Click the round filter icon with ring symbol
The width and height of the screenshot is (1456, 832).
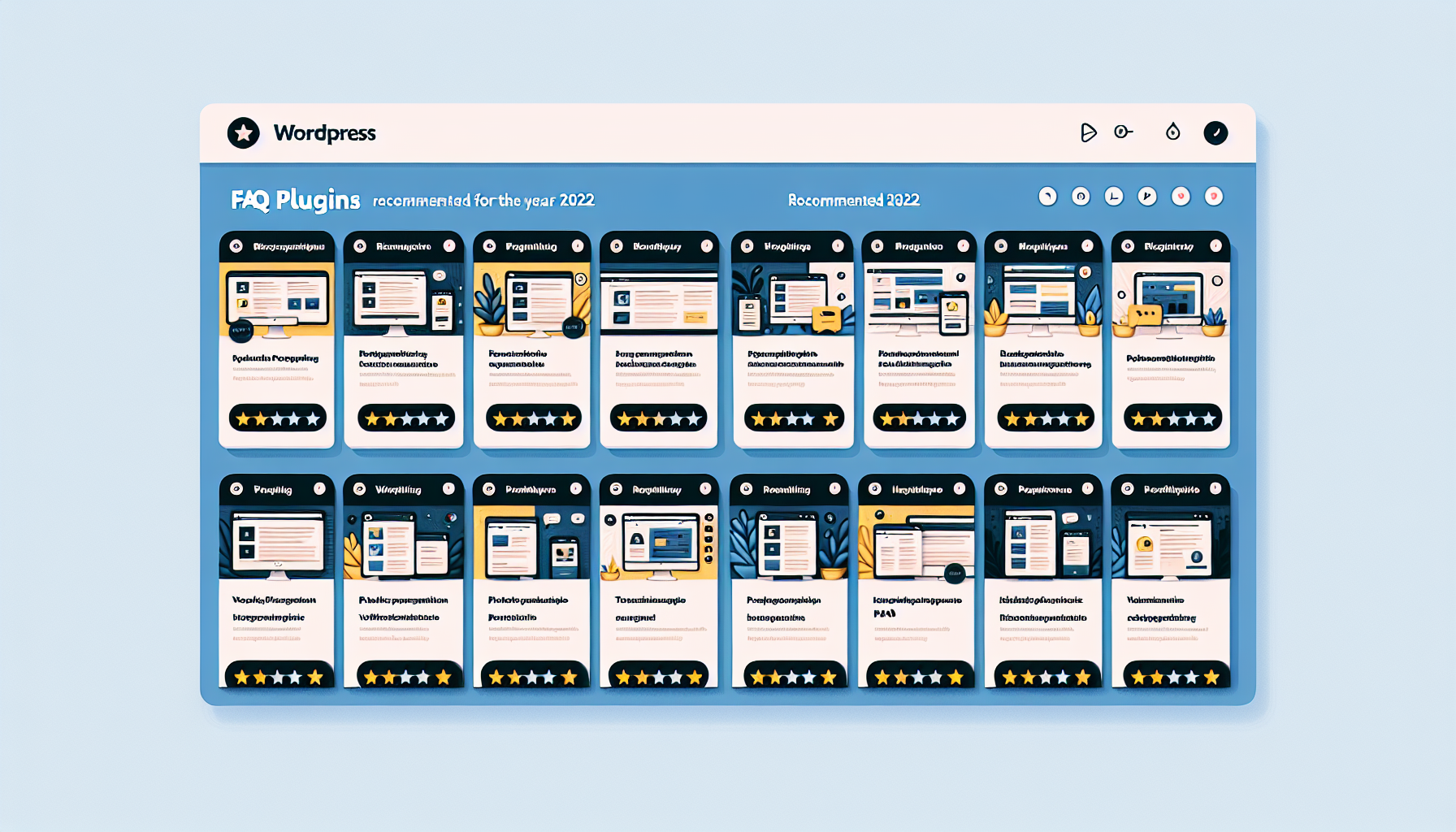pyautogui.click(x=1081, y=196)
